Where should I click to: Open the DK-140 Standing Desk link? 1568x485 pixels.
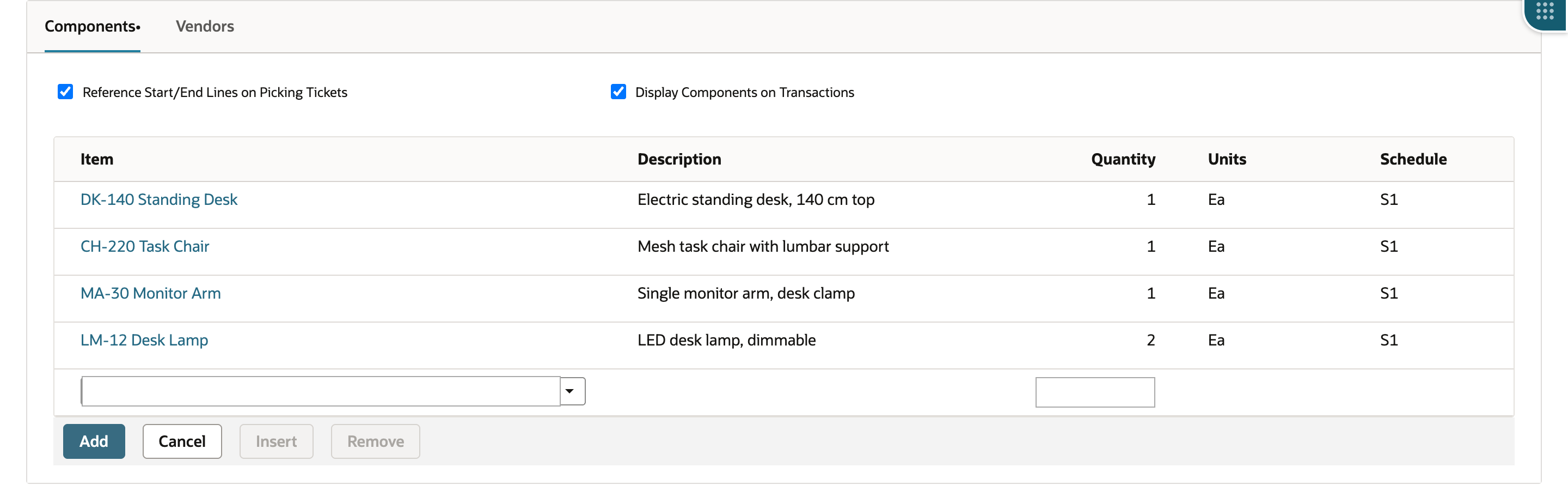(159, 200)
